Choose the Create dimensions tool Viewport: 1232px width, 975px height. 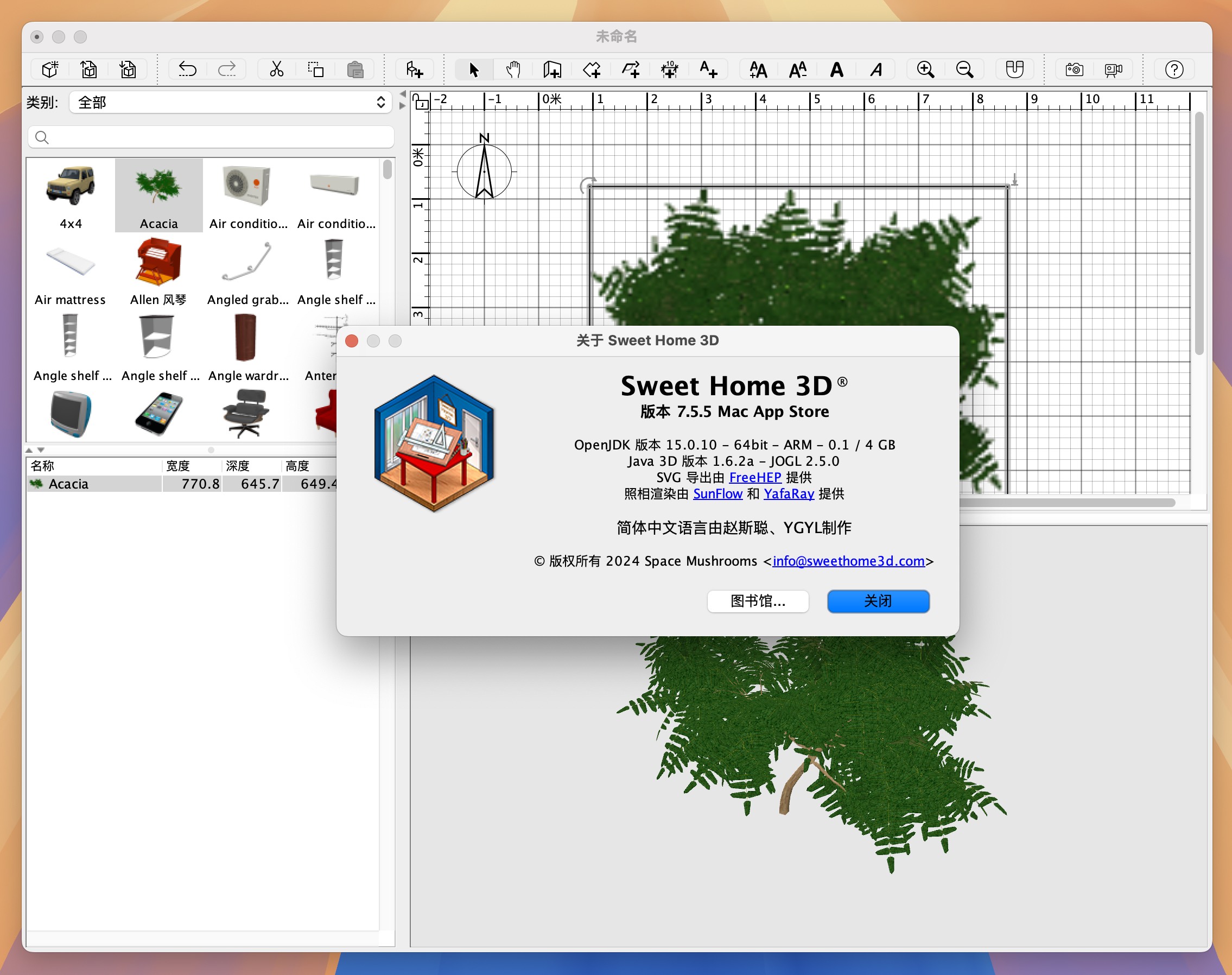669,69
